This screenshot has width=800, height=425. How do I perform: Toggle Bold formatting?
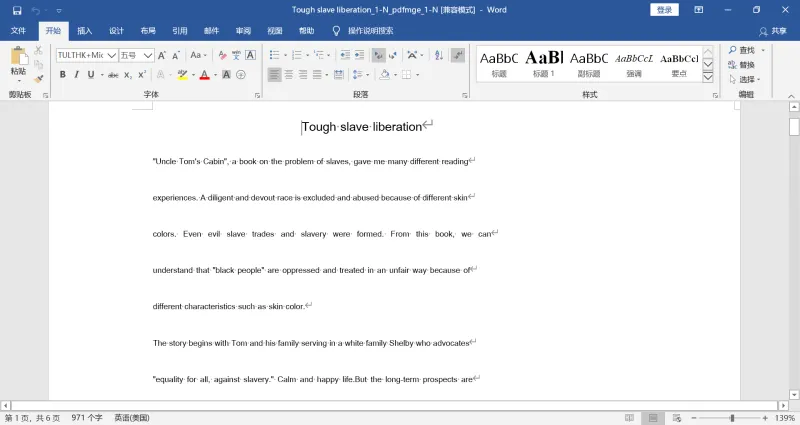pos(63,75)
